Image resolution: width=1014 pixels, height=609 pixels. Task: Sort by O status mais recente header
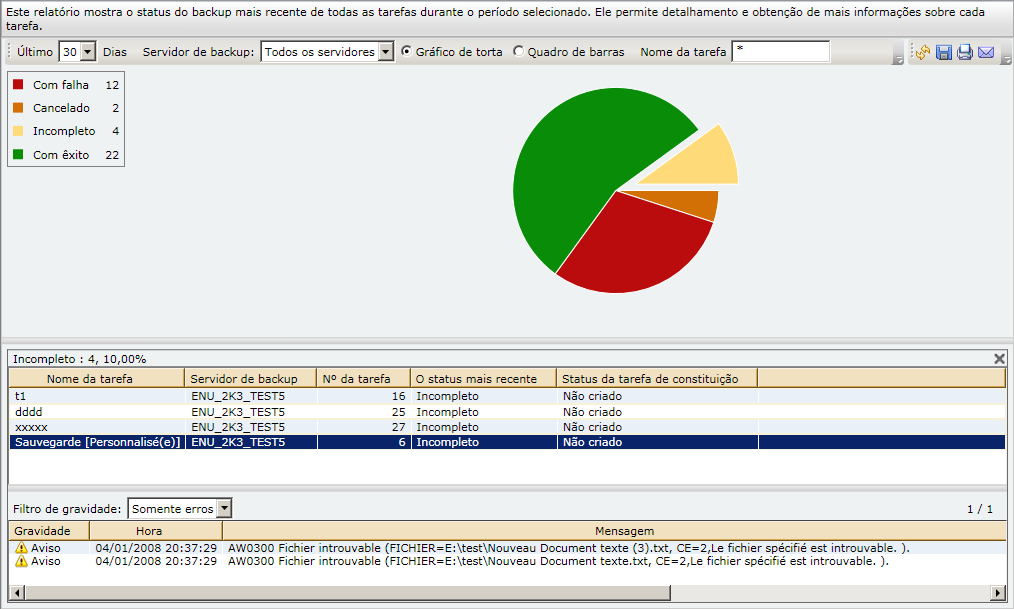tap(484, 379)
